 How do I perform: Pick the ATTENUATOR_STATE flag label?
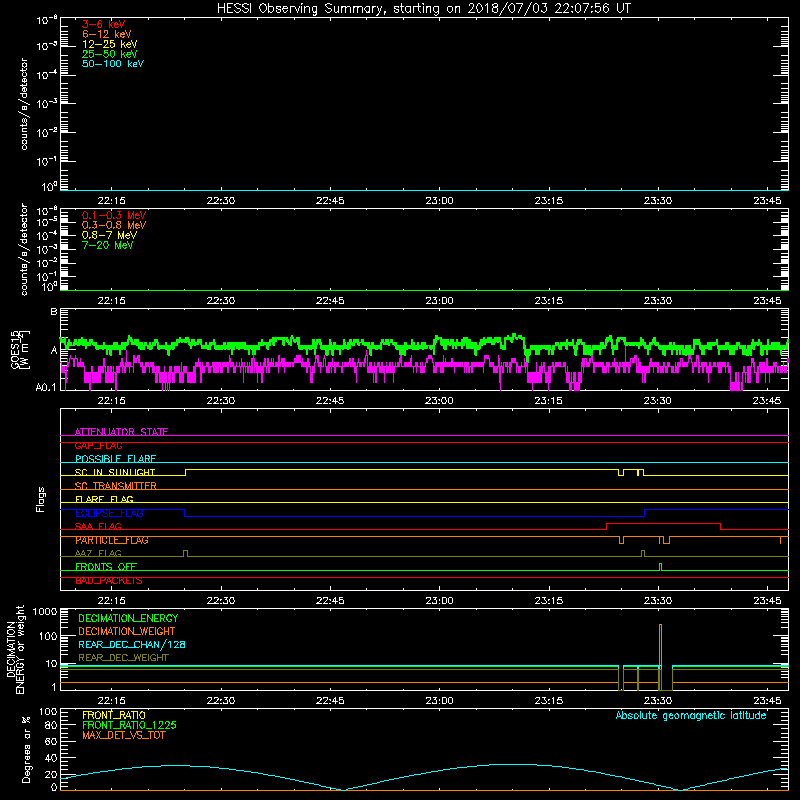pyautogui.click(x=121, y=432)
